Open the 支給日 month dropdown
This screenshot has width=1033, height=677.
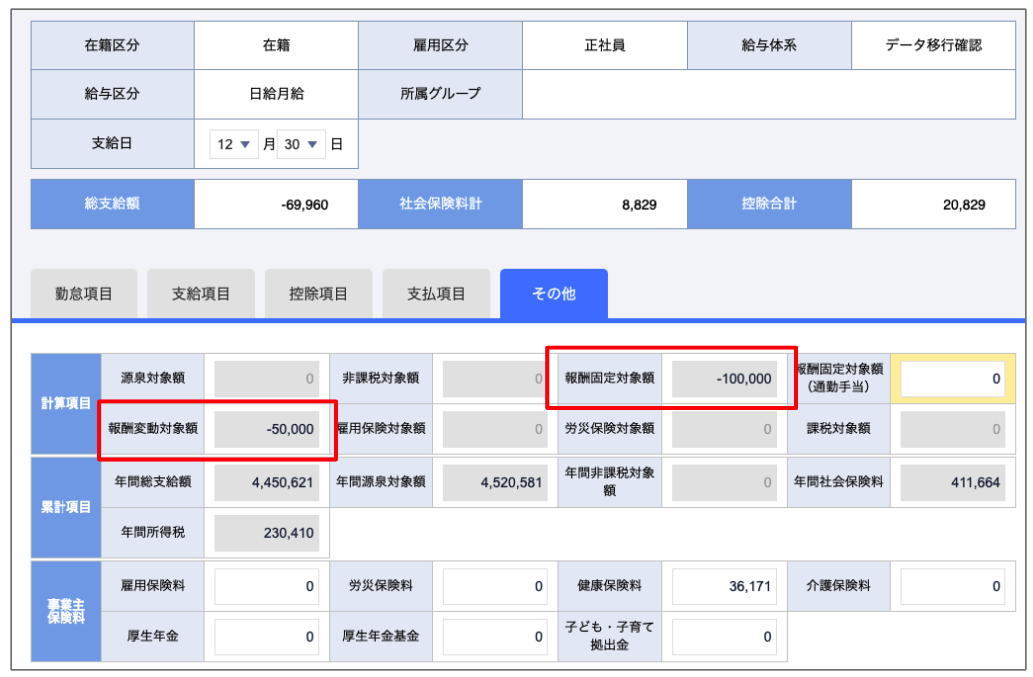(x=234, y=145)
